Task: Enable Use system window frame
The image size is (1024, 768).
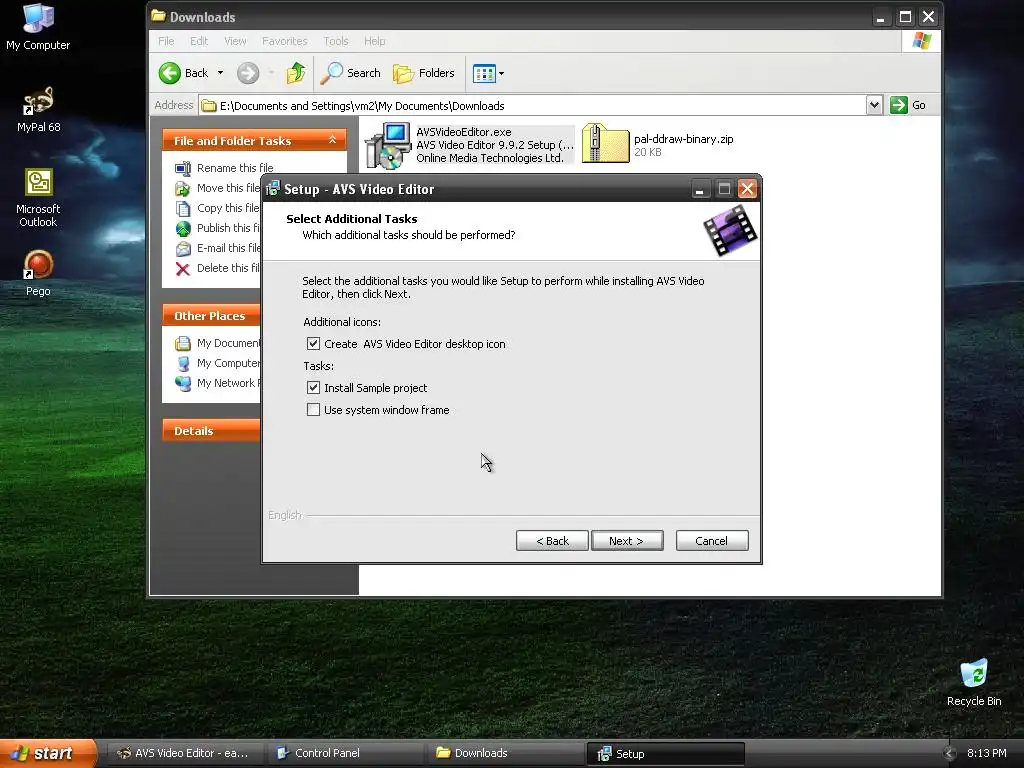Action: tap(313, 409)
